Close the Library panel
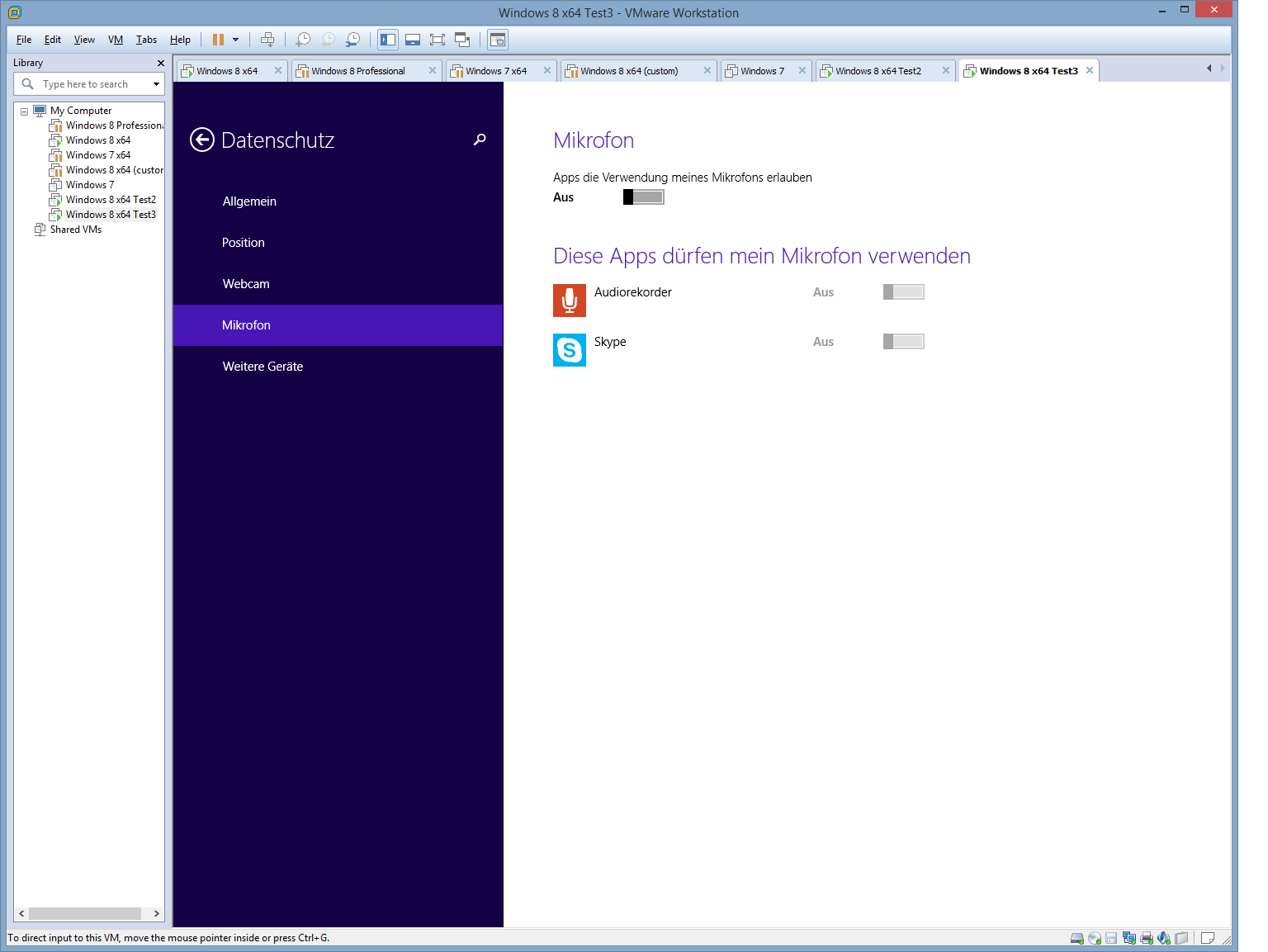1268x952 pixels. 161,63
